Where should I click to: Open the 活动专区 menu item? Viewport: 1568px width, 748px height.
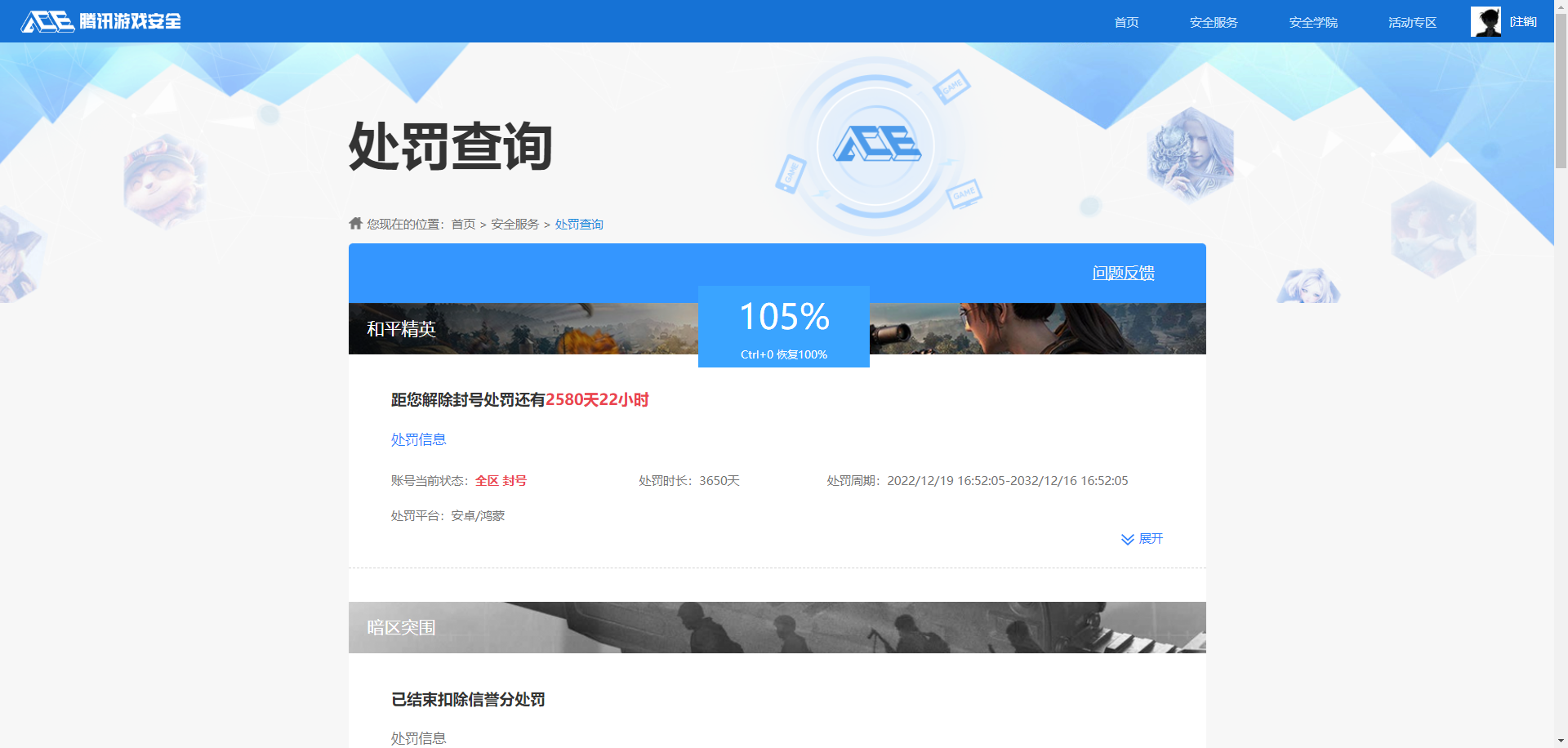point(1411,22)
